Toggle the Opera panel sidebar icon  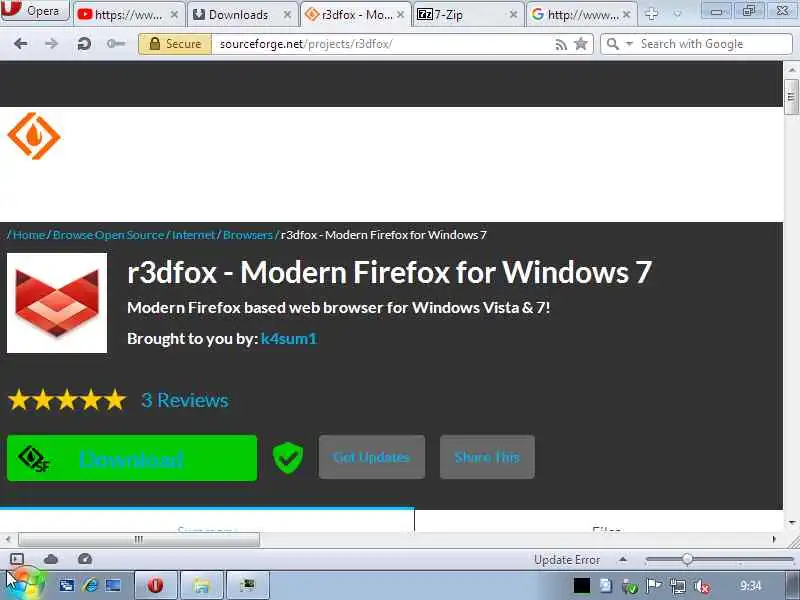(x=17, y=559)
